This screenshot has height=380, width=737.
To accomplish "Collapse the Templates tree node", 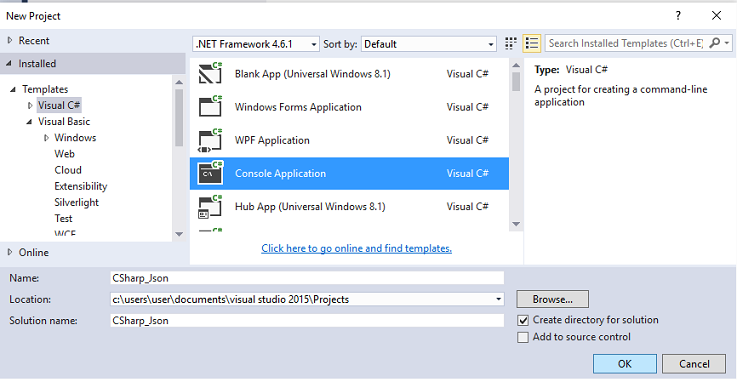I will pos(13,89).
